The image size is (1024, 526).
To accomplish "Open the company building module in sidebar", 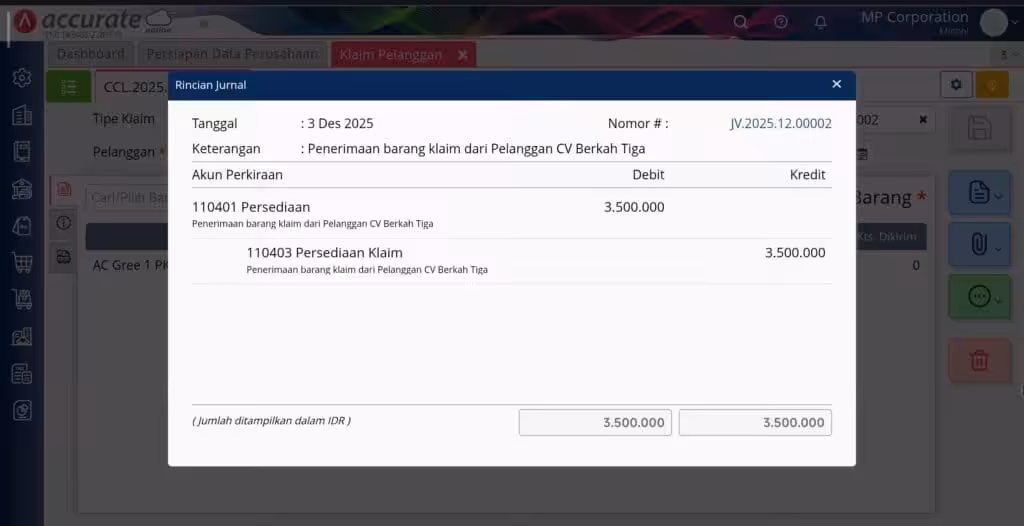I will coord(22,115).
